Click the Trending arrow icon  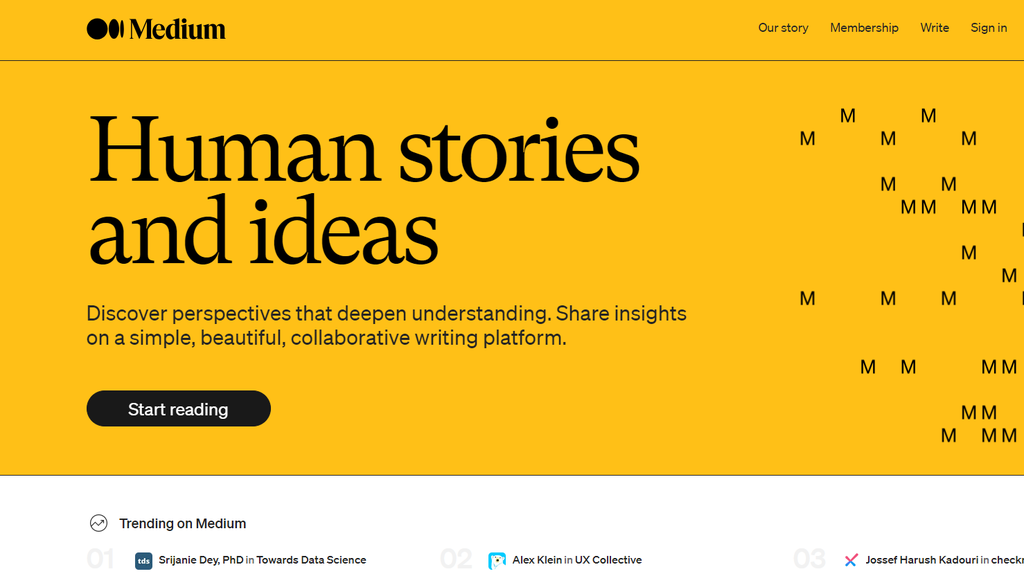98,523
